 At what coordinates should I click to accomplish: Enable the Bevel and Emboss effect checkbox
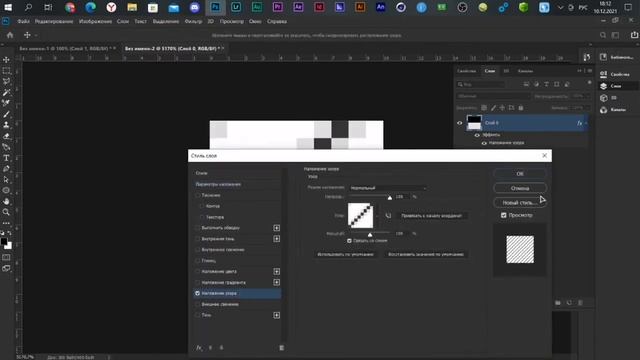[x=198, y=196]
